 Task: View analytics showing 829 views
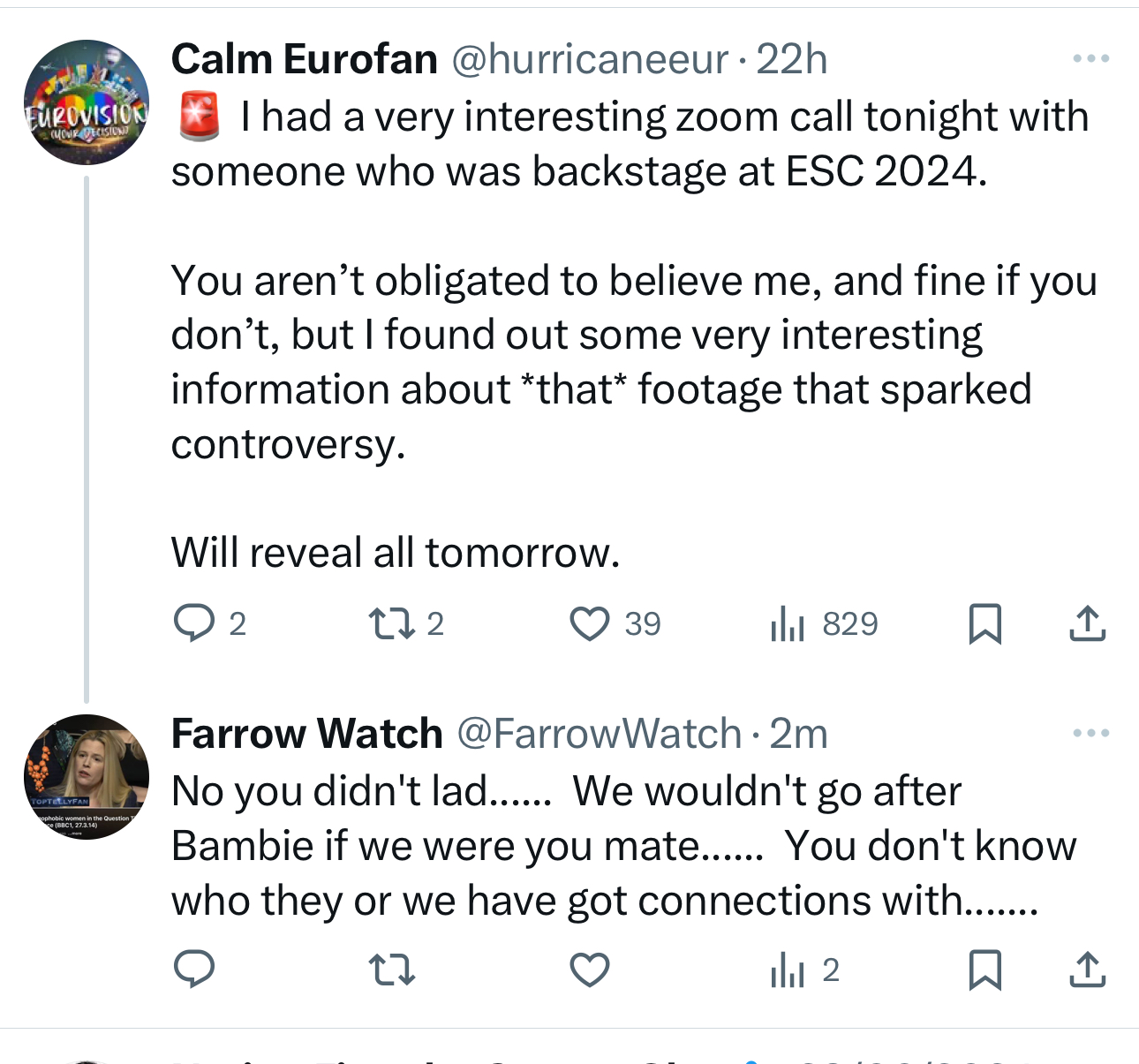[x=788, y=623]
